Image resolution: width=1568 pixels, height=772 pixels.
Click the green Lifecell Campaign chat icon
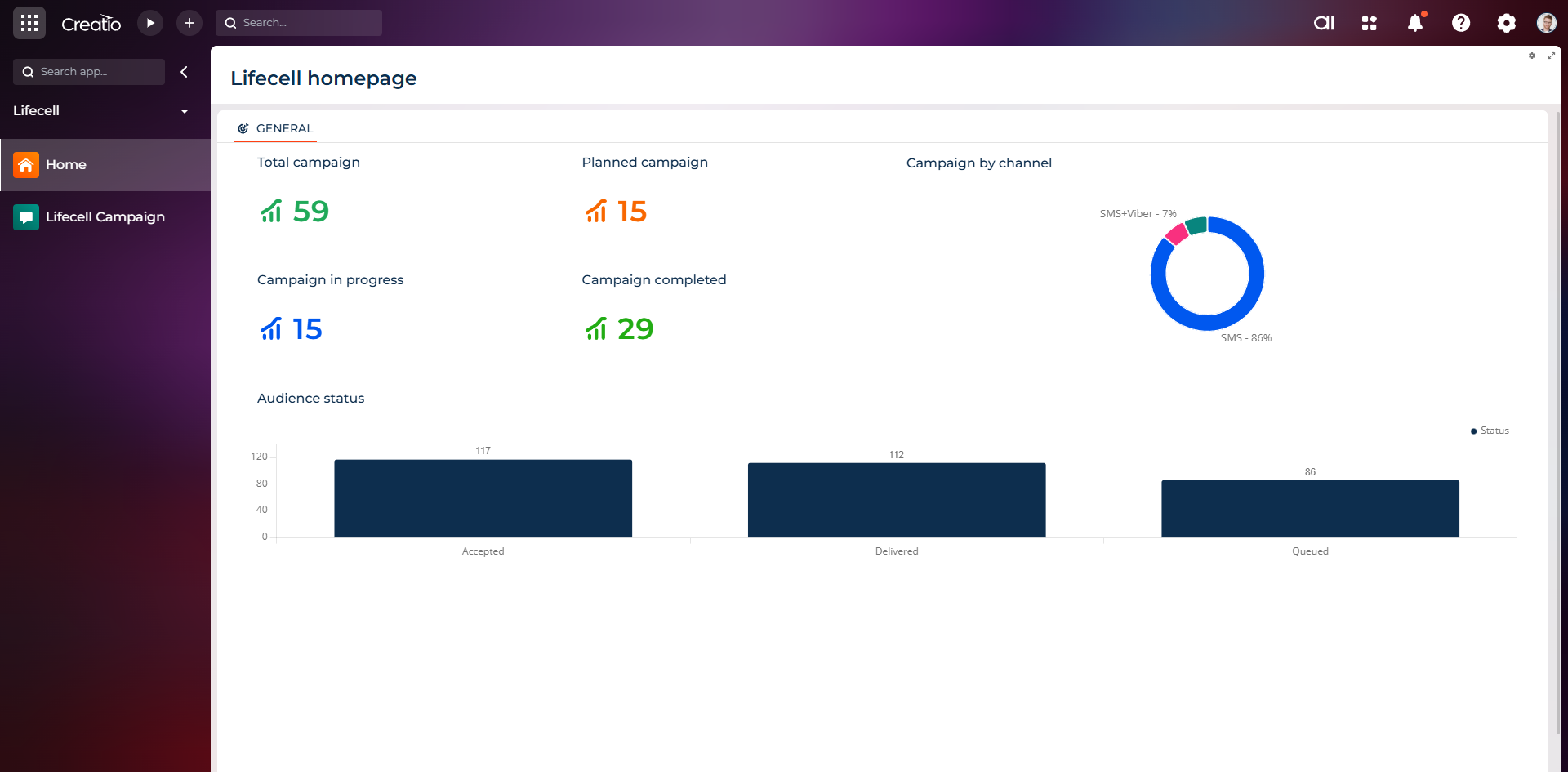26,217
